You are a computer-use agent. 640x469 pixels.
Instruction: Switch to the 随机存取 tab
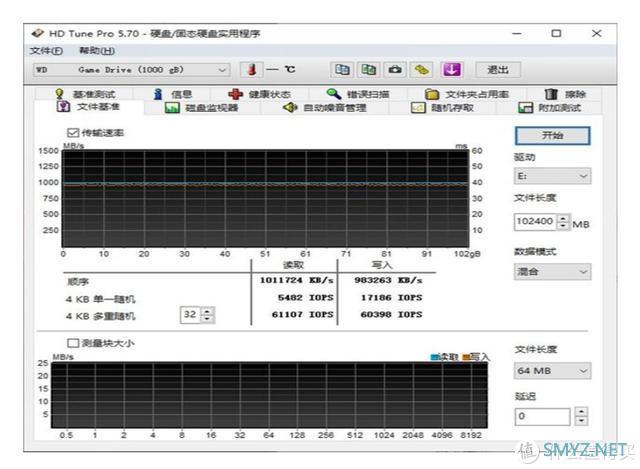click(x=443, y=108)
